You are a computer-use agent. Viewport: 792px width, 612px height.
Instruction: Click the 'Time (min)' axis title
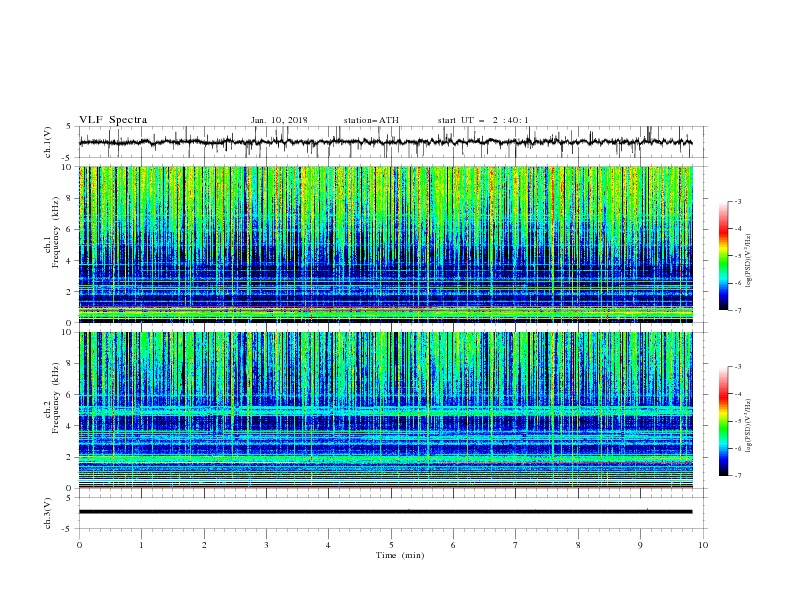[400, 555]
